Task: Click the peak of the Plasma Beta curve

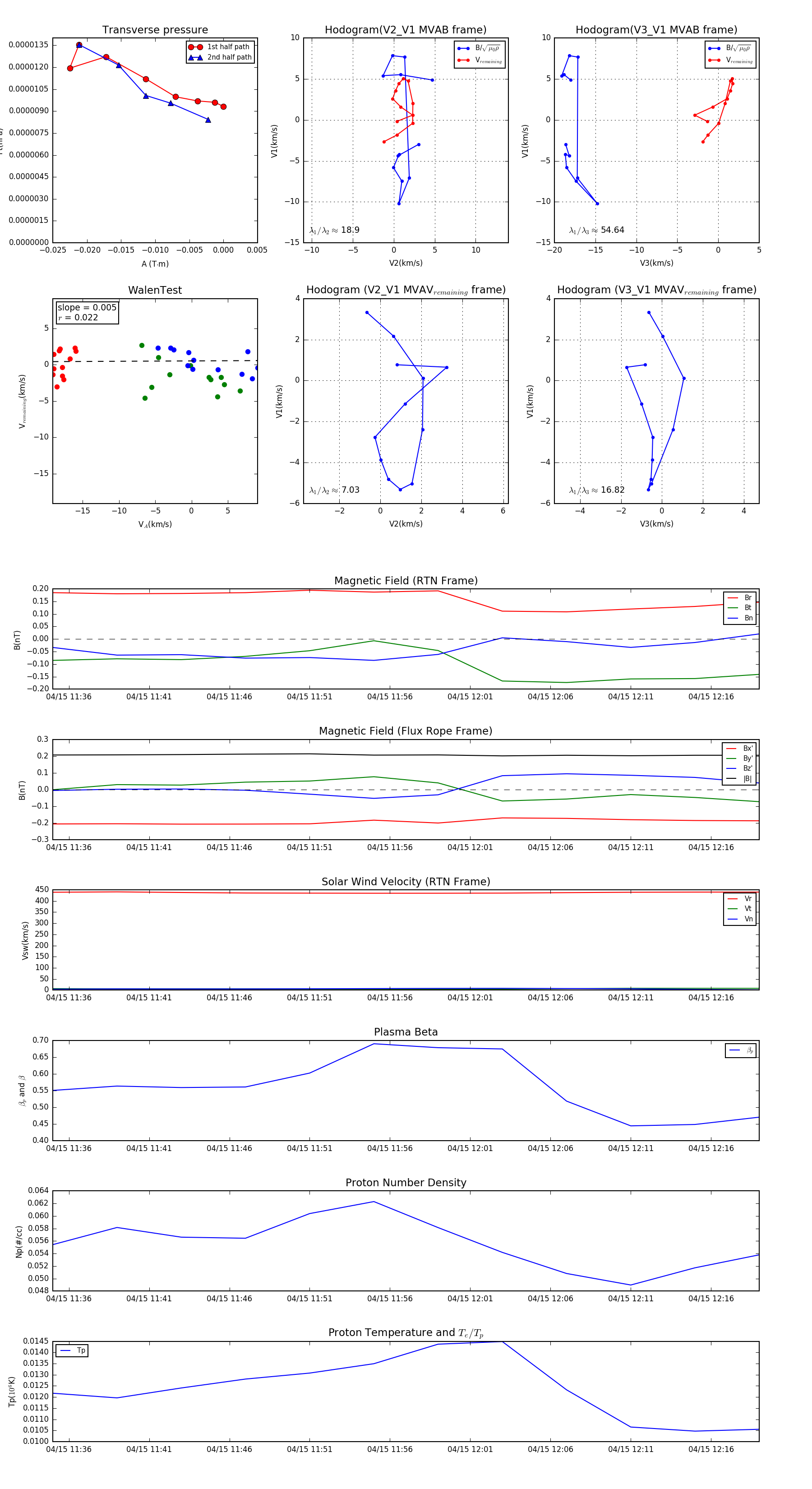Action: click(374, 1043)
